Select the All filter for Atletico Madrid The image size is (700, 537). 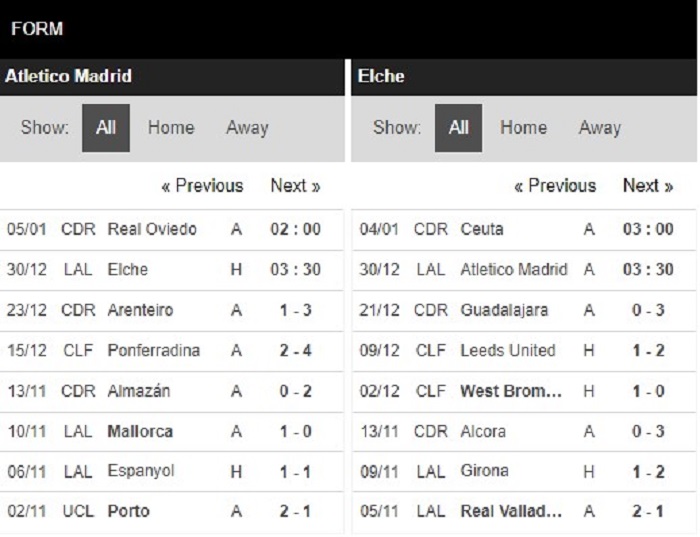(x=106, y=128)
